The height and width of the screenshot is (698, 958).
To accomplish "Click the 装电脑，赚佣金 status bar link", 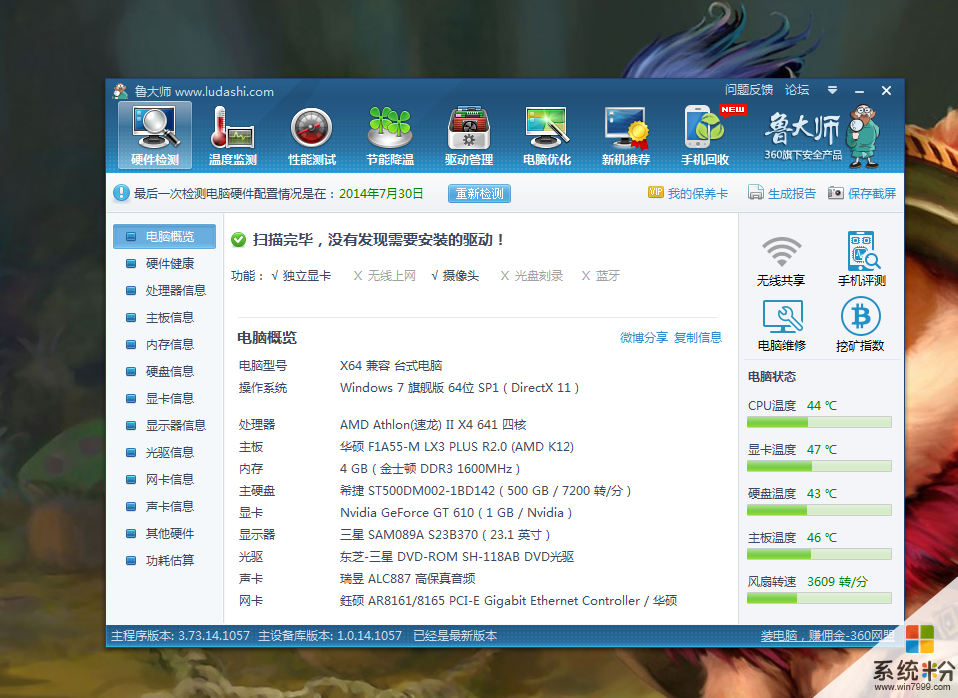I will tap(827, 636).
